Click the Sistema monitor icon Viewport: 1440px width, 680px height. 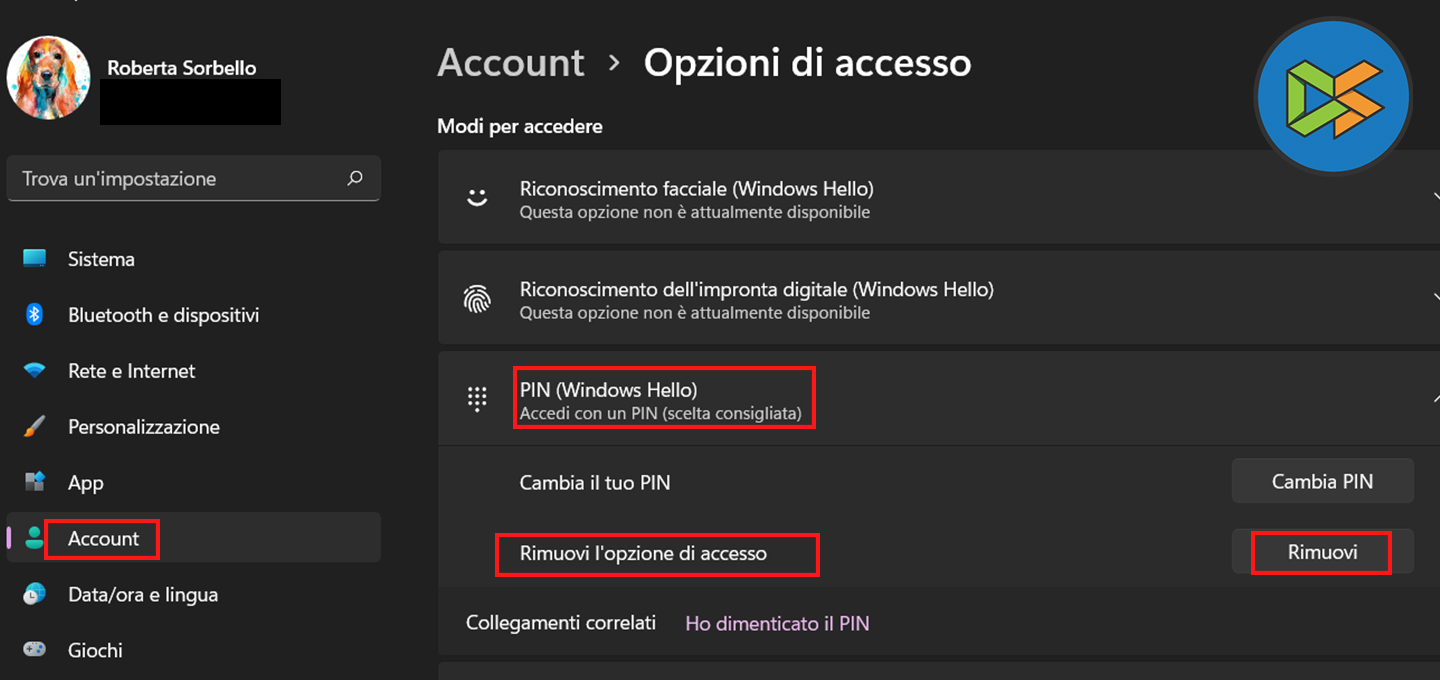tap(35, 259)
